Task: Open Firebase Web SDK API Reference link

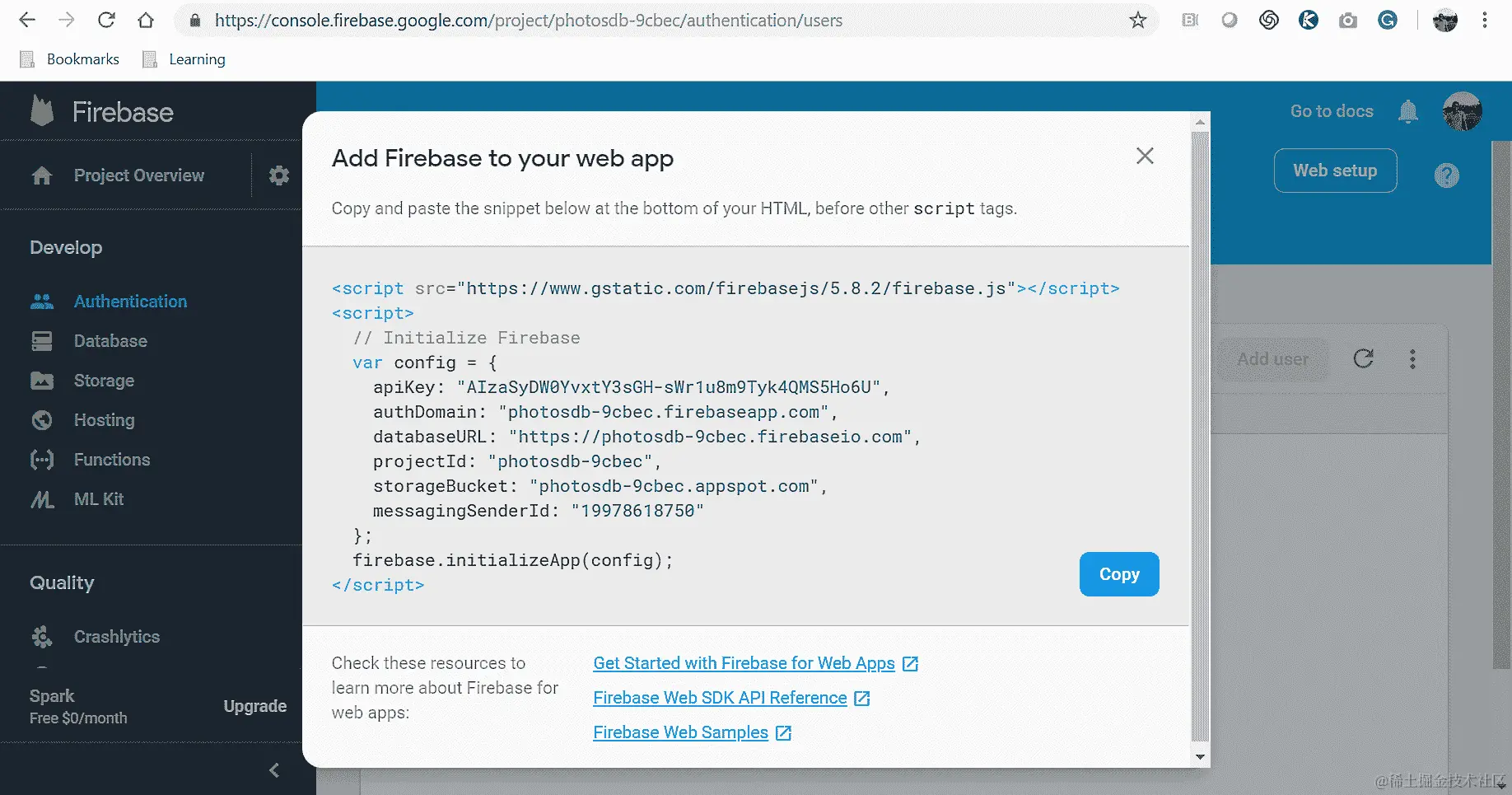Action: point(720,698)
